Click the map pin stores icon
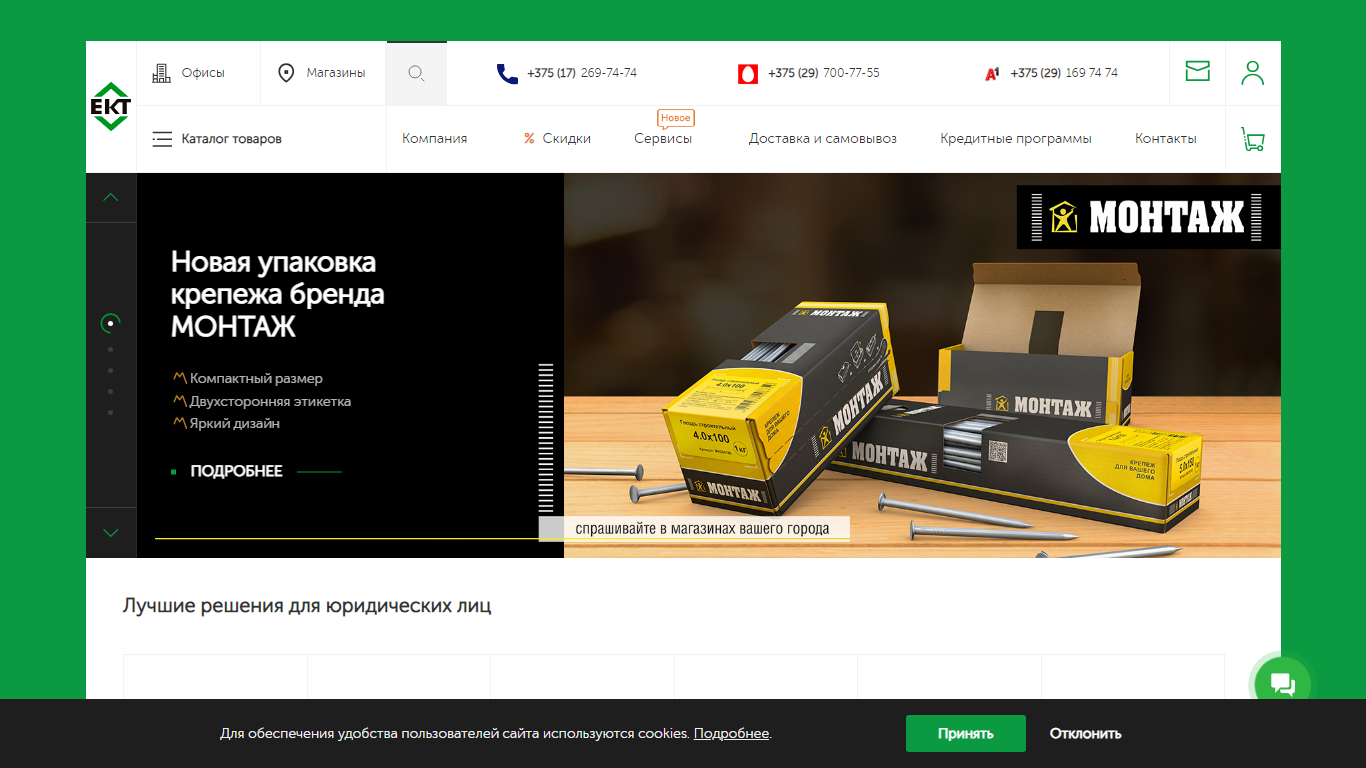This screenshot has width=1366, height=768. [286, 73]
